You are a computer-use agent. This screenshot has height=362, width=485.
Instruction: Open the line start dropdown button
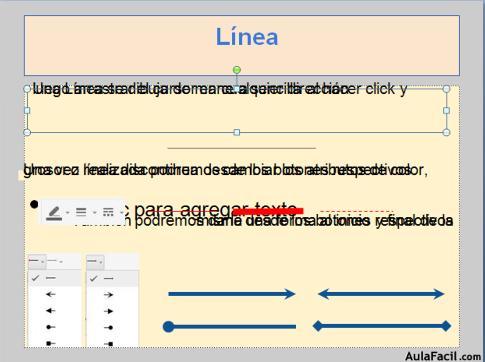[37, 262]
